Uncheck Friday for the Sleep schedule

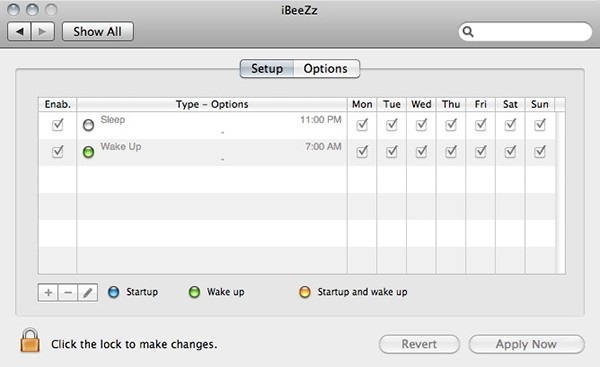click(x=481, y=124)
